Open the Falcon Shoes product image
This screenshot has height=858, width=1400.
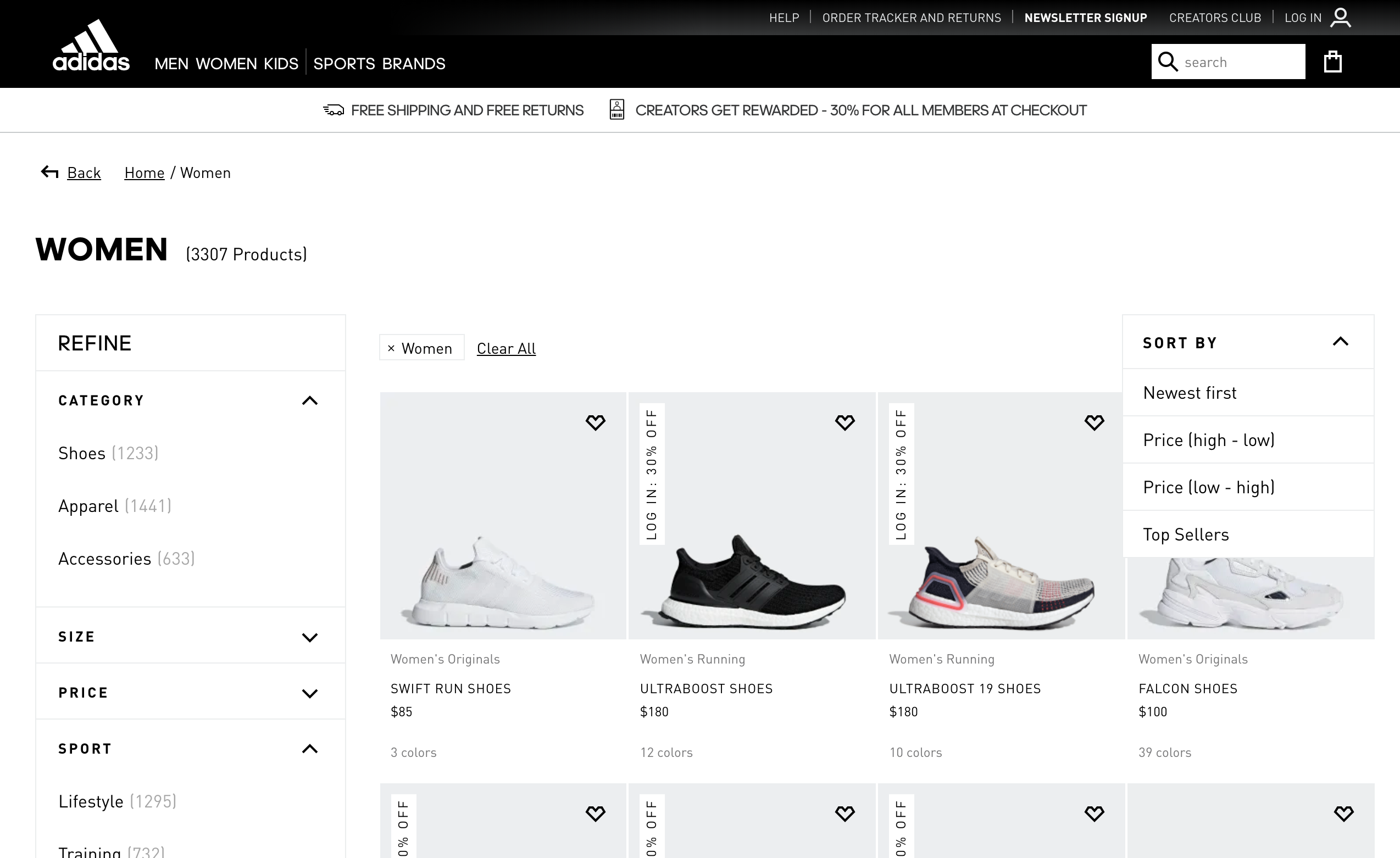pyautogui.click(x=1250, y=598)
